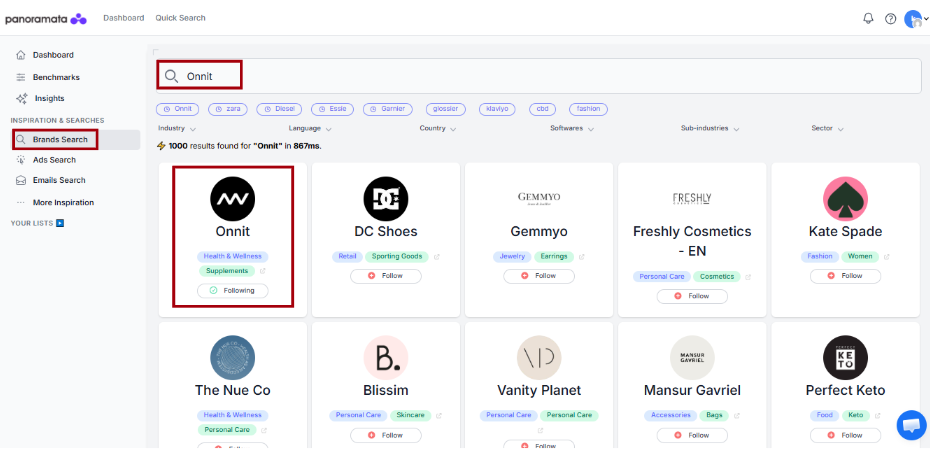Select Ads Search in the sidebar
This screenshot has height=449, width=930.
[54, 160]
